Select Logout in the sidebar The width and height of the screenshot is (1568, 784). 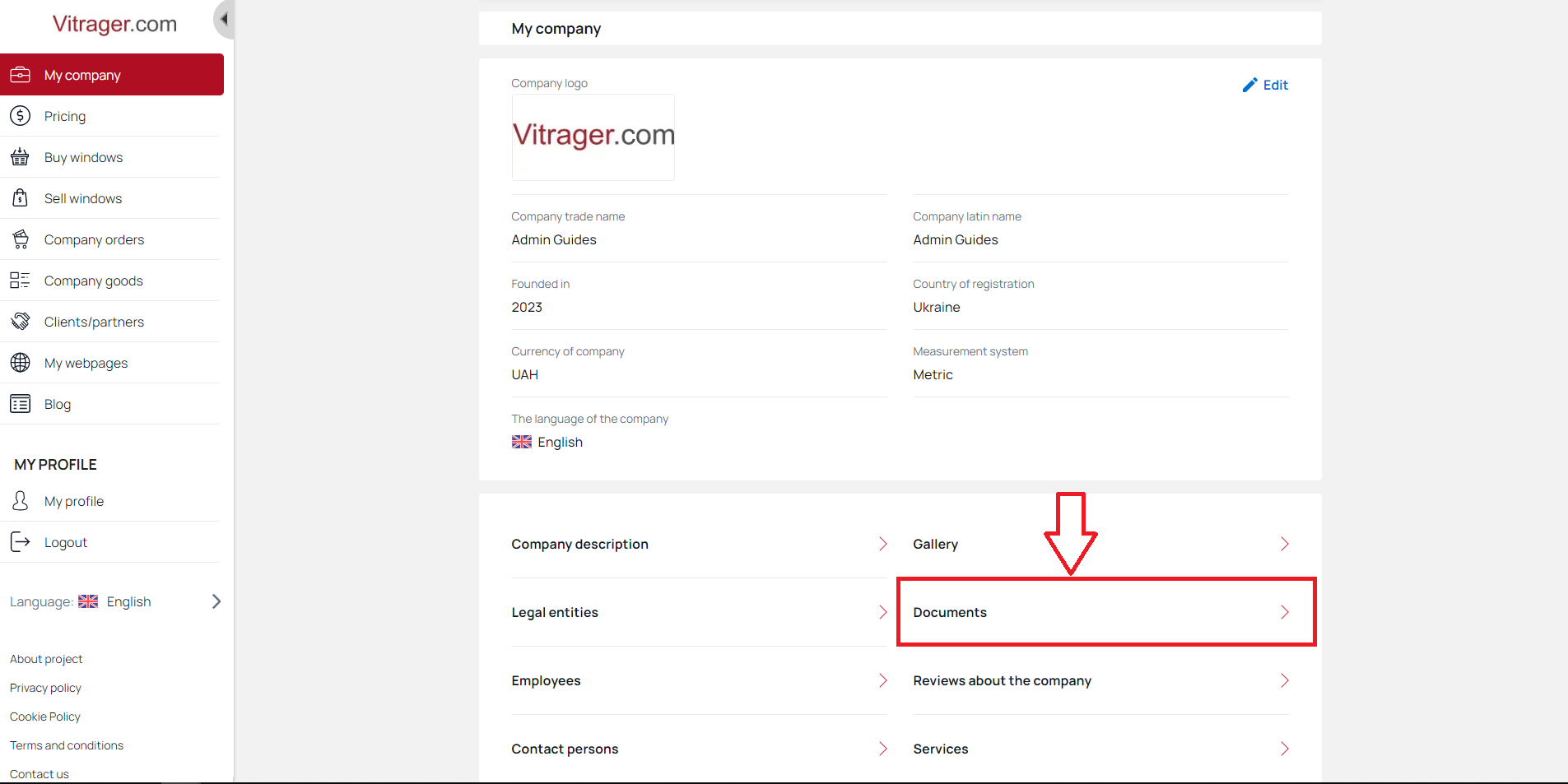coord(112,542)
